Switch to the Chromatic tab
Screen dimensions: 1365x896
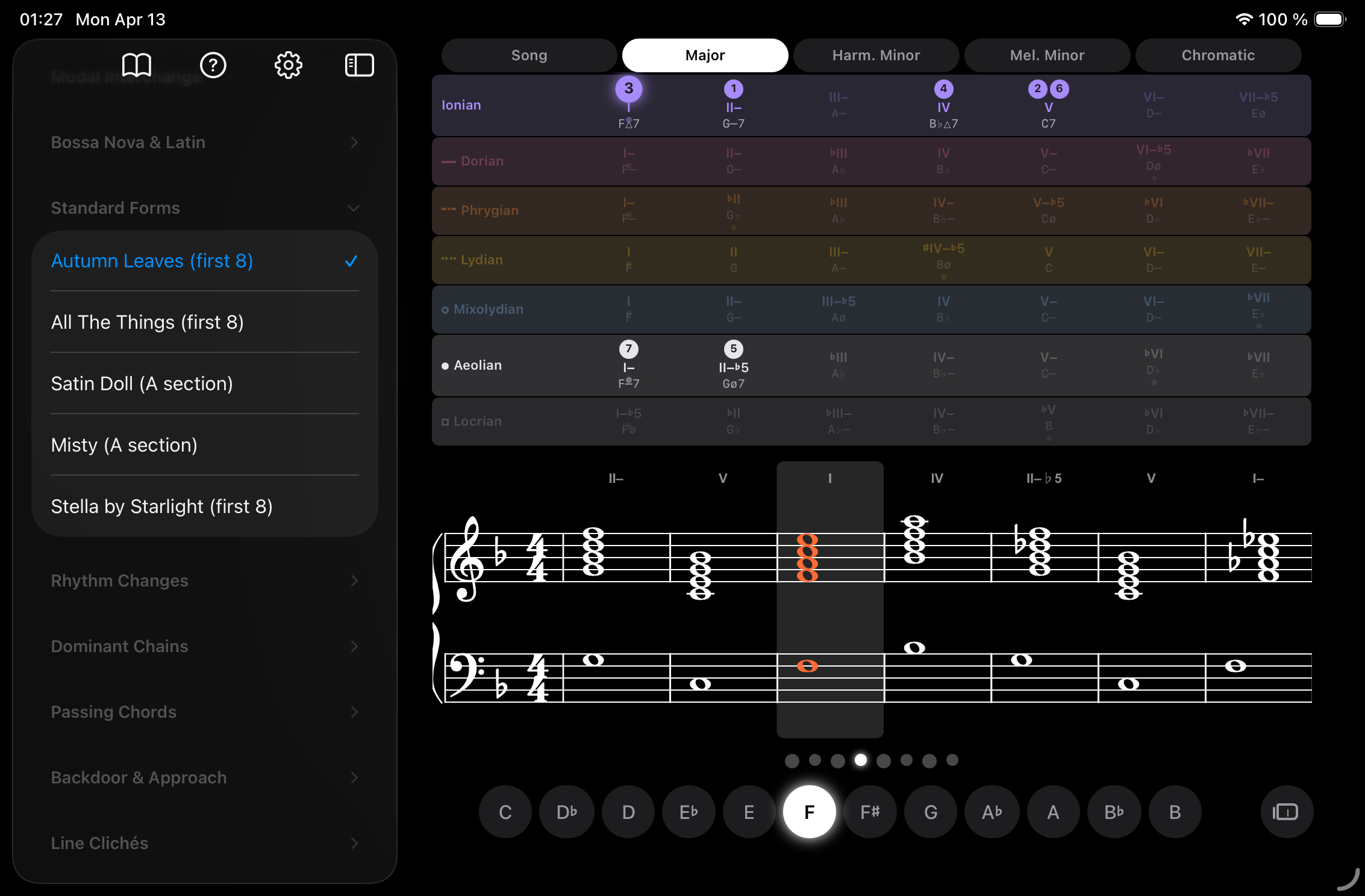[1218, 55]
